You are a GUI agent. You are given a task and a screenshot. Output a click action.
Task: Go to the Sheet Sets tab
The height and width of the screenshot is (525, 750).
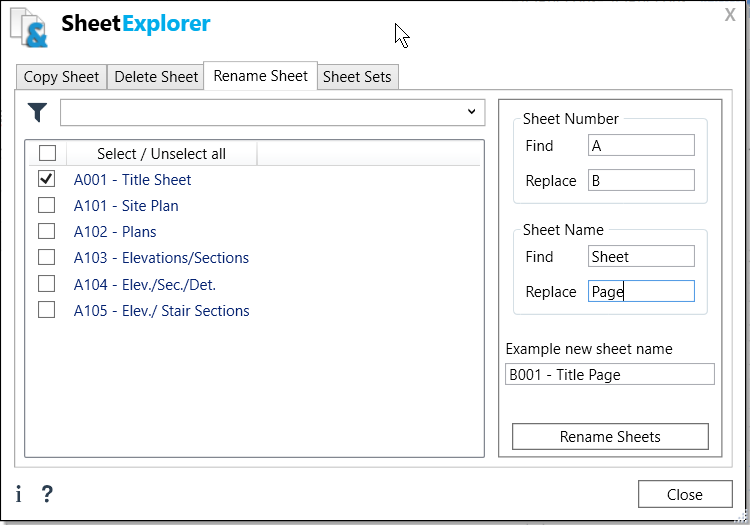357,77
